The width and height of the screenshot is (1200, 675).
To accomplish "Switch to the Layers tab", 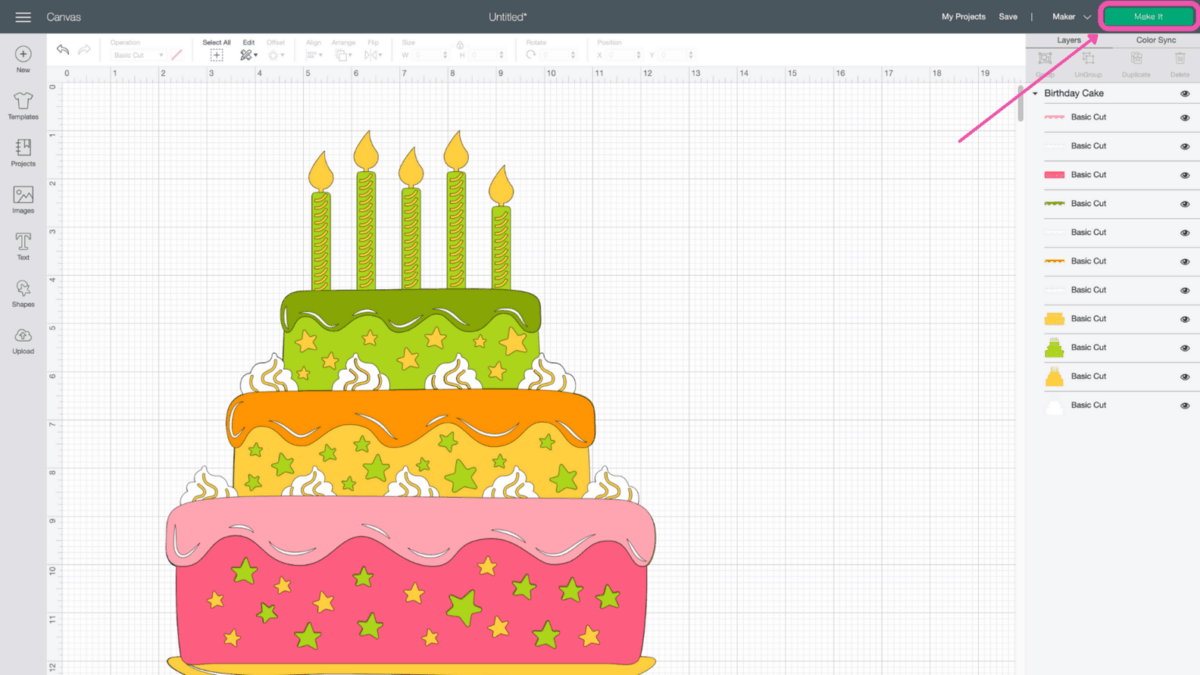I will pos(1069,40).
